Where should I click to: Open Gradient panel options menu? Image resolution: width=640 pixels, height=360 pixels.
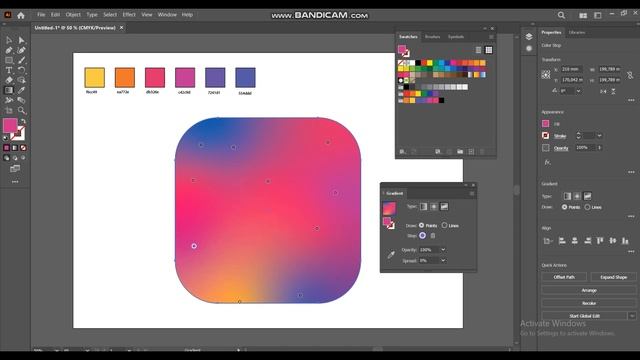[472, 193]
